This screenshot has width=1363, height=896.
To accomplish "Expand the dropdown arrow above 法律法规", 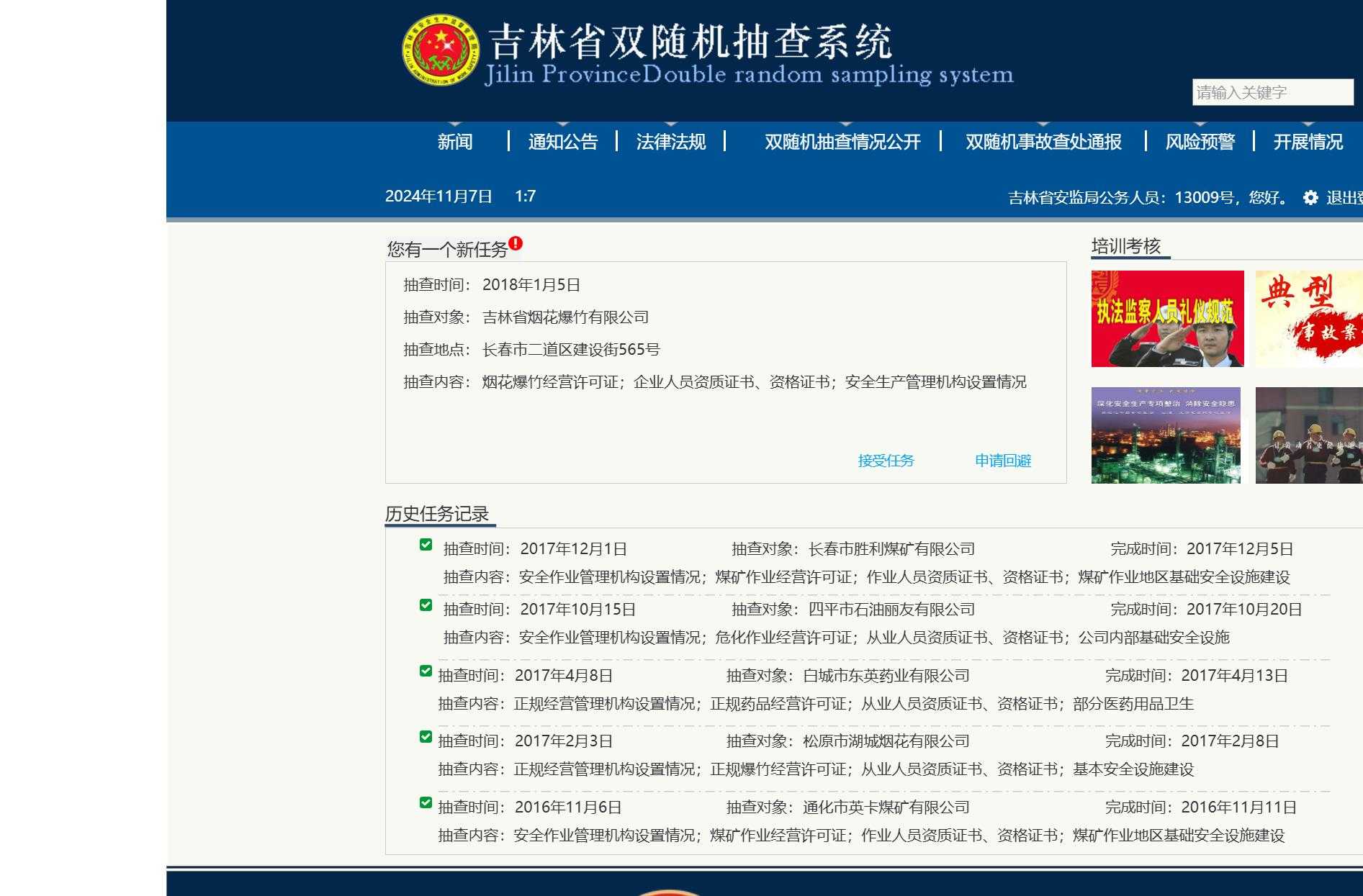I will point(671,124).
